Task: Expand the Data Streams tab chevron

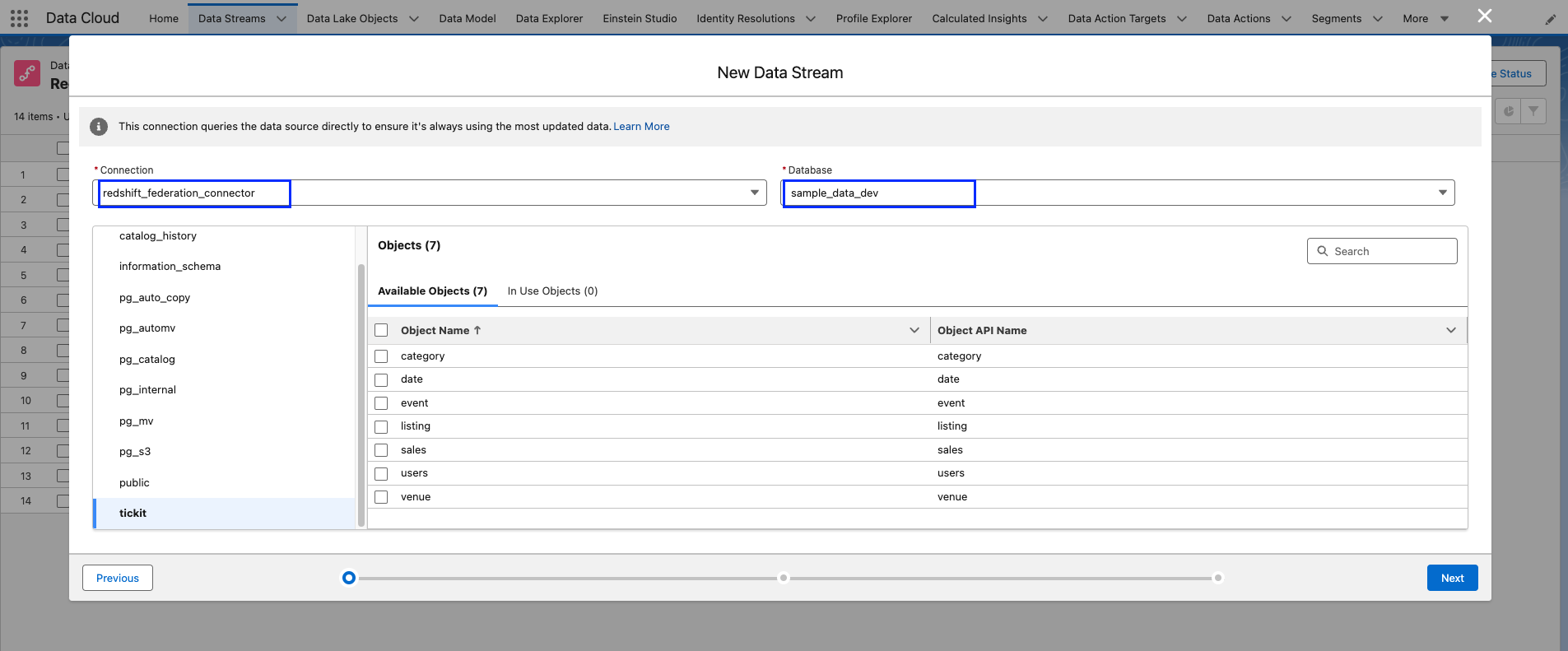Action: click(281, 19)
